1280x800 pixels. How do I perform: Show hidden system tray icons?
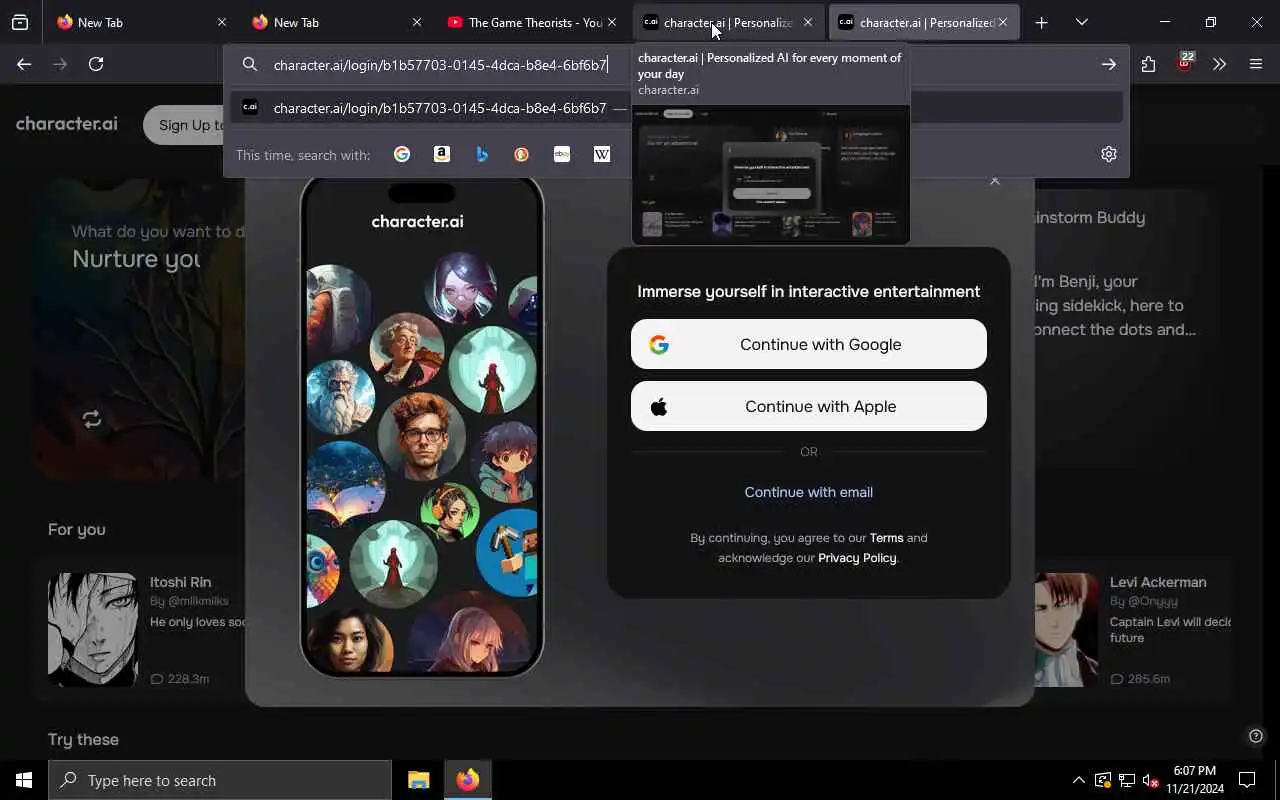pyautogui.click(x=1078, y=780)
